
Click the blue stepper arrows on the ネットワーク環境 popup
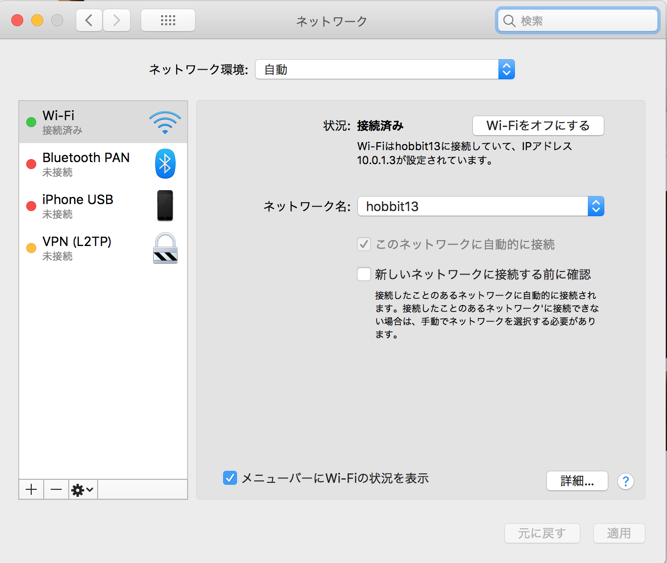(507, 69)
